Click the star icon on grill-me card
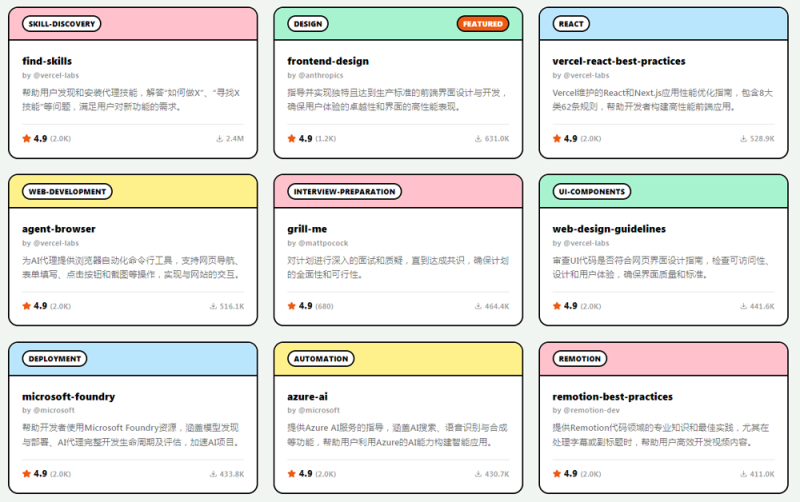 [x=291, y=306]
